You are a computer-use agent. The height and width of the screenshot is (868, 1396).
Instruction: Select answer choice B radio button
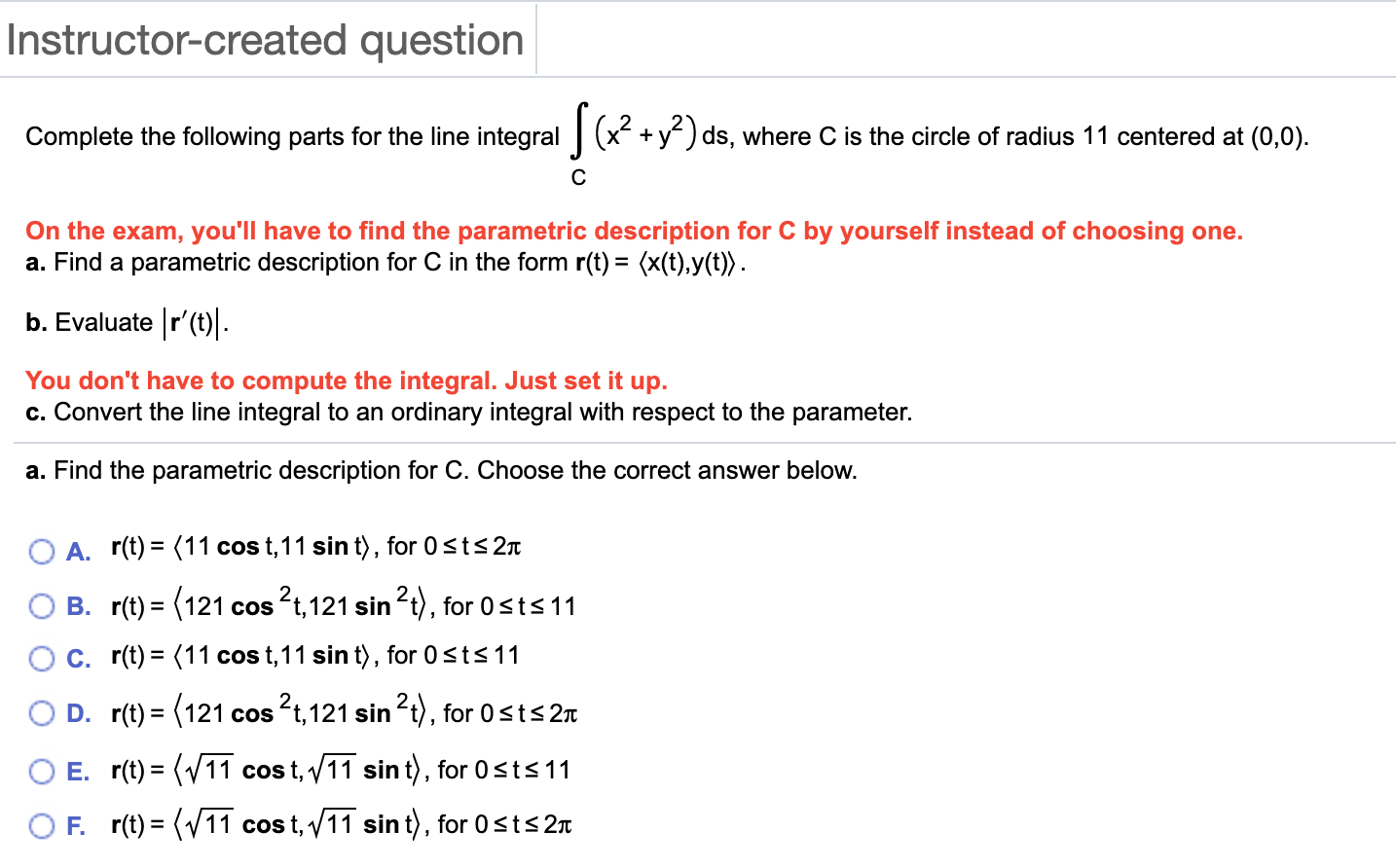click(x=41, y=605)
